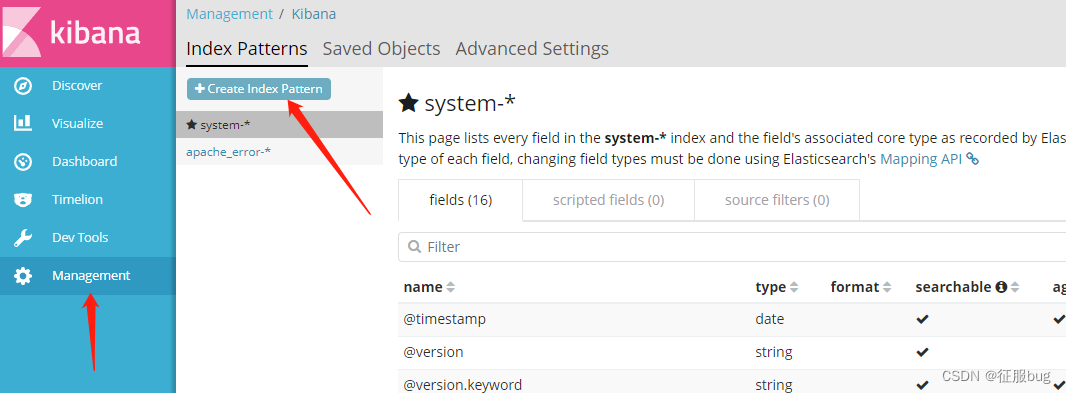This screenshot has height=393, width=1066.
Task: Click the Visualize sidebar label
Action: 78,124
